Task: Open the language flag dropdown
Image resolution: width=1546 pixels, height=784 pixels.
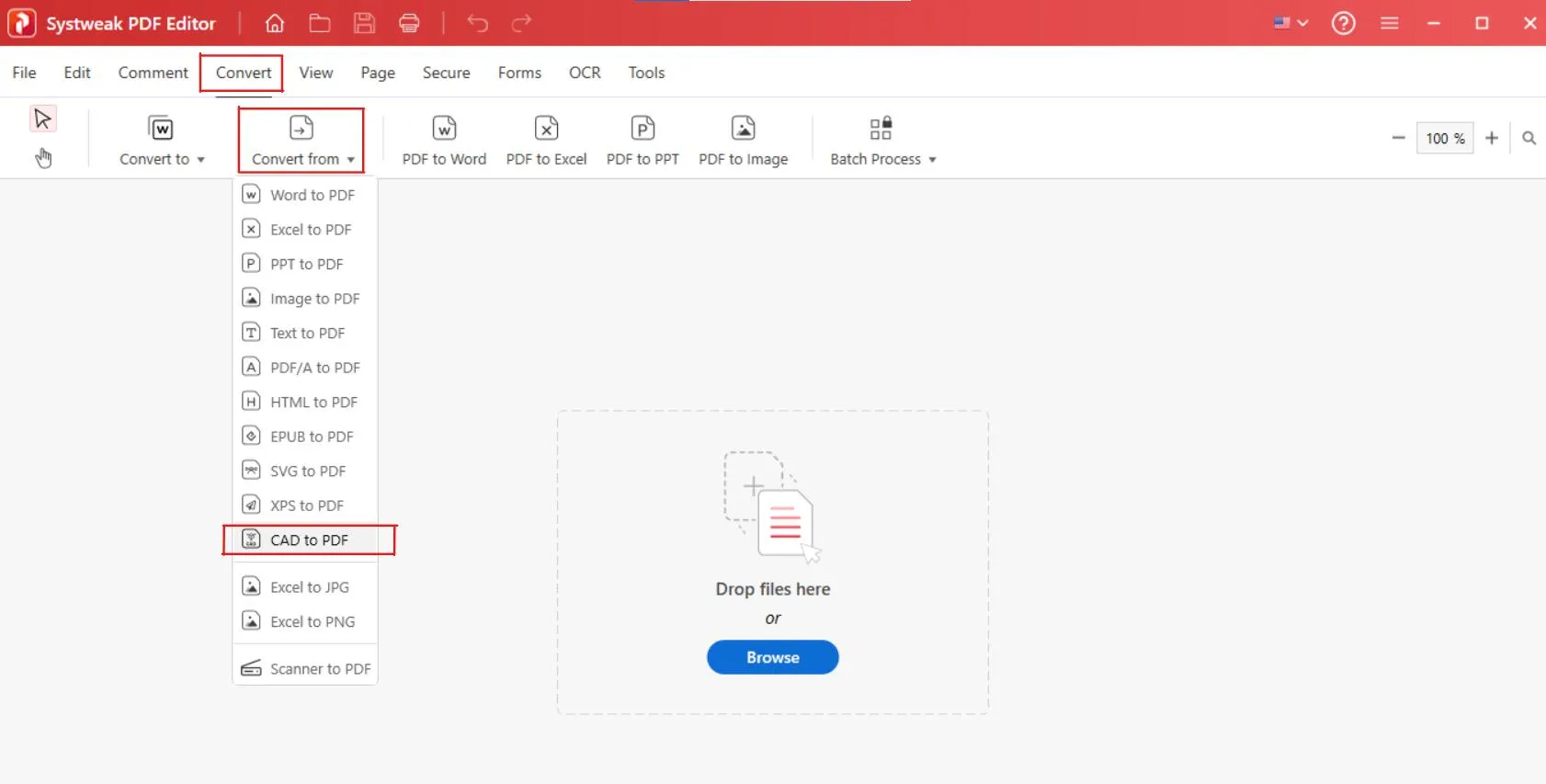Action: 1290,24
